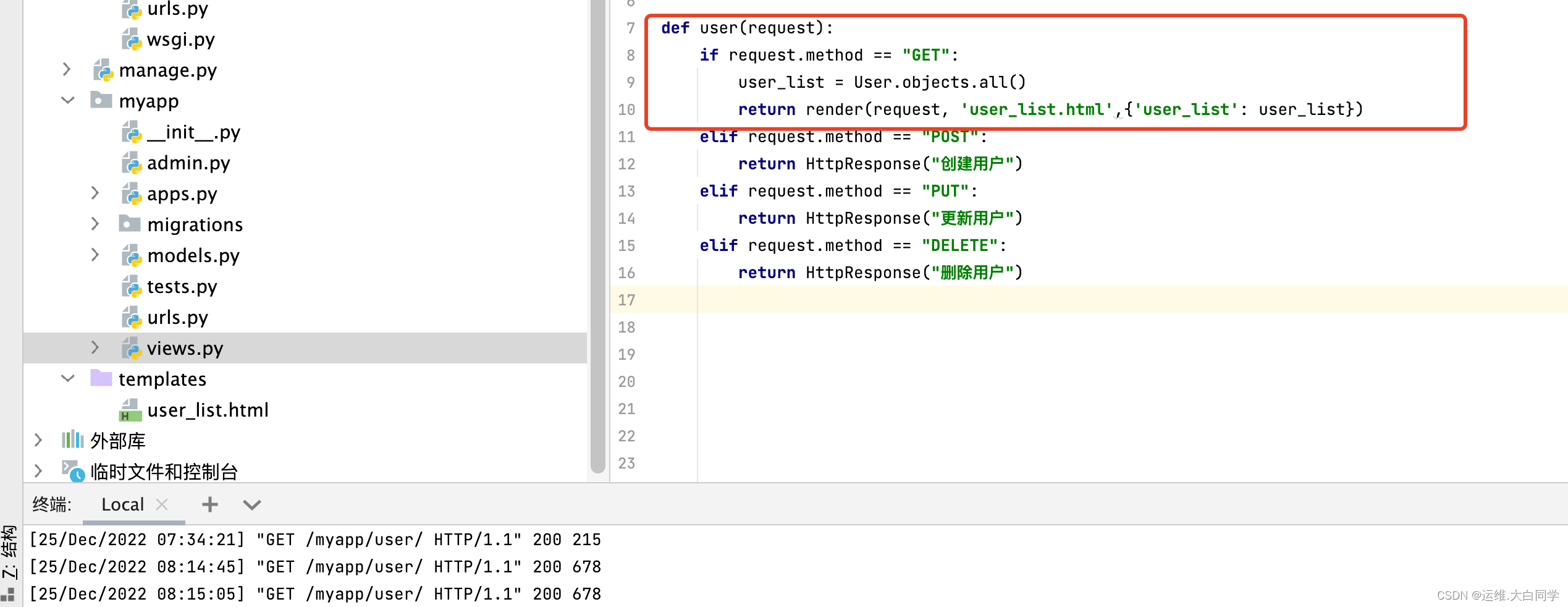Screen dimensions: 1568x607
Task: Click 'def user(request):' on line 7
Action: (747, 28)
